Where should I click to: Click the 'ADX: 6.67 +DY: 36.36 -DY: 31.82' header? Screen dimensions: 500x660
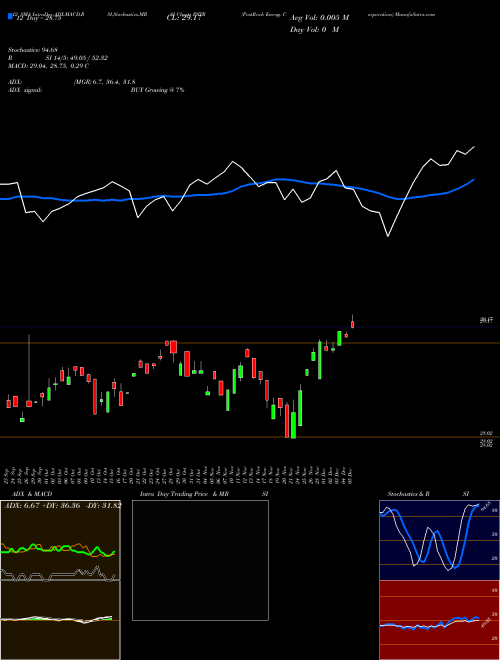[63, 505]
